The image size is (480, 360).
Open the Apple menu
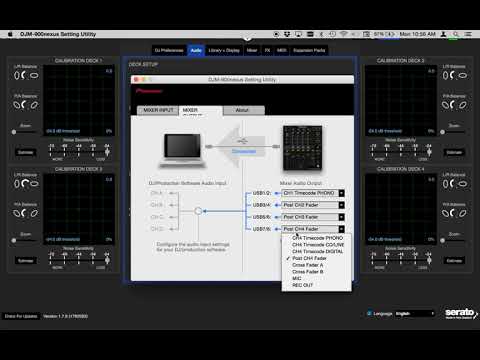[x=10, y=34]
